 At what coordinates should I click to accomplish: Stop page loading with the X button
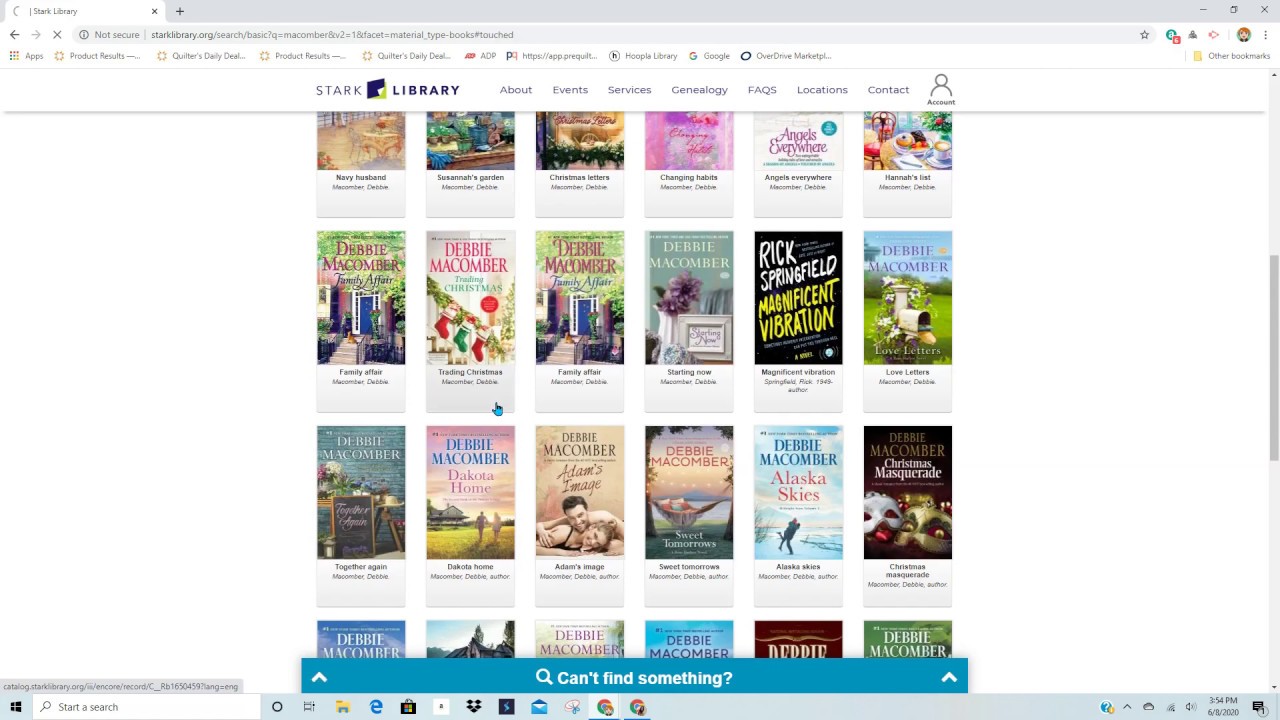pyautogui.click(x=57, y=35)
